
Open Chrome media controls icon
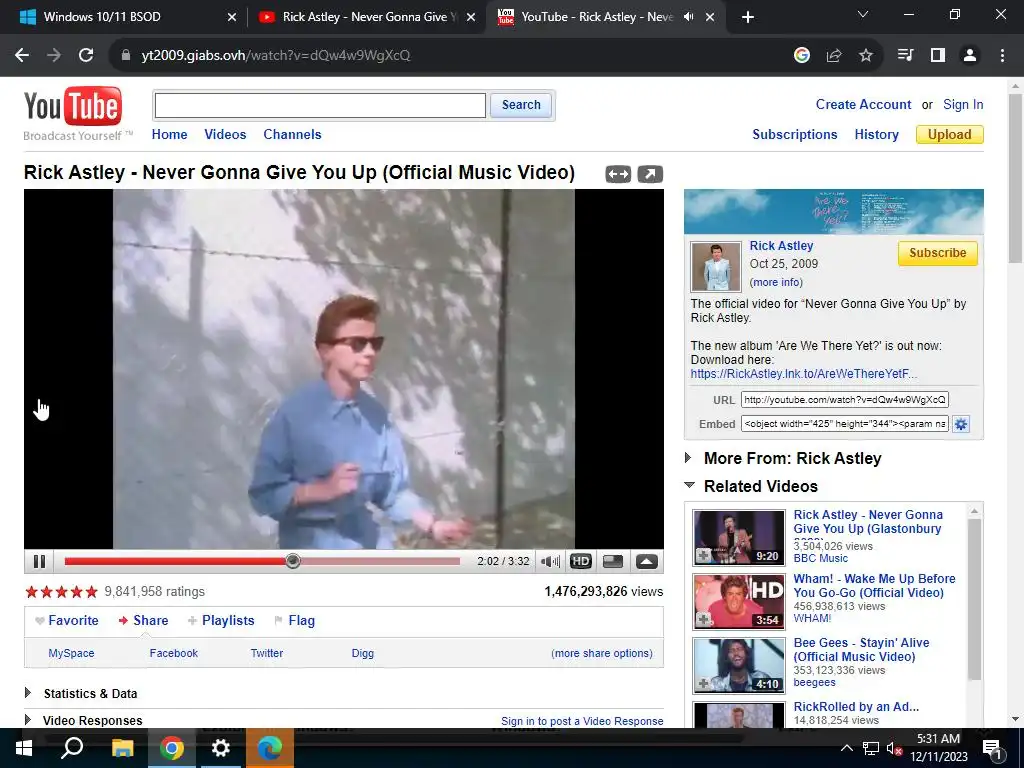click(905, 55)
